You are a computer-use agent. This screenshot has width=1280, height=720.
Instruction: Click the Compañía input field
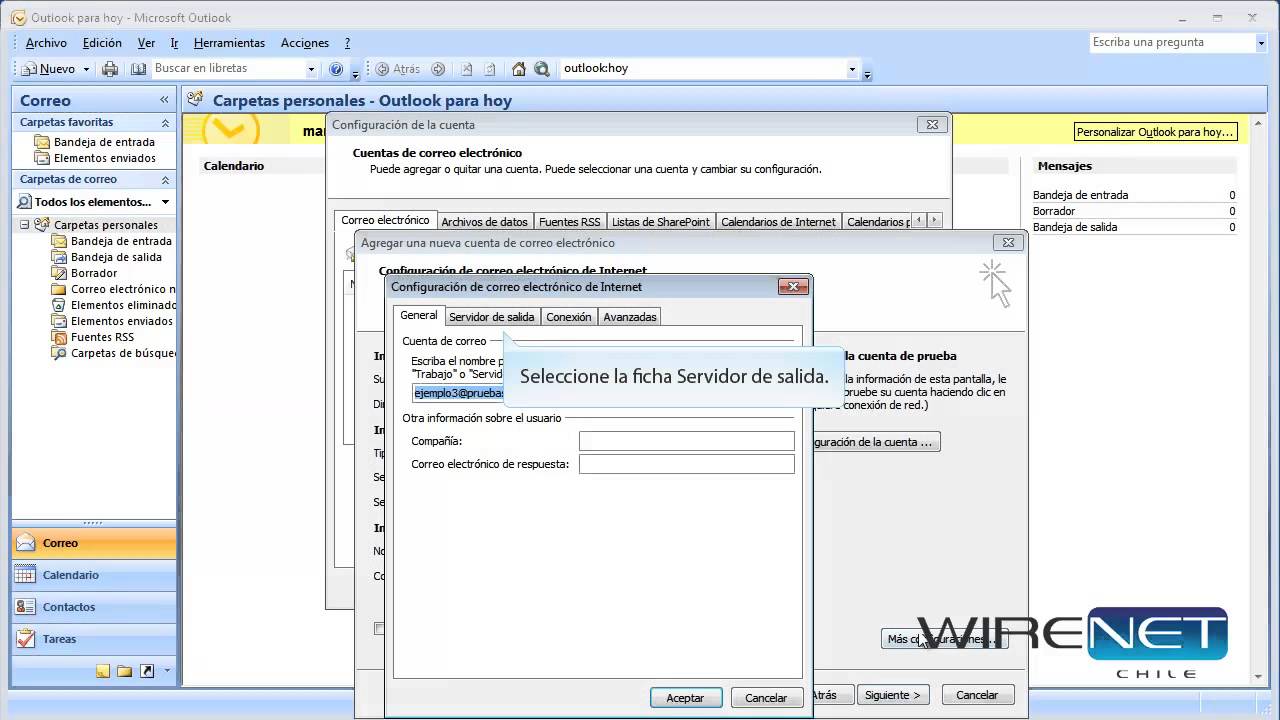[687, 441]
